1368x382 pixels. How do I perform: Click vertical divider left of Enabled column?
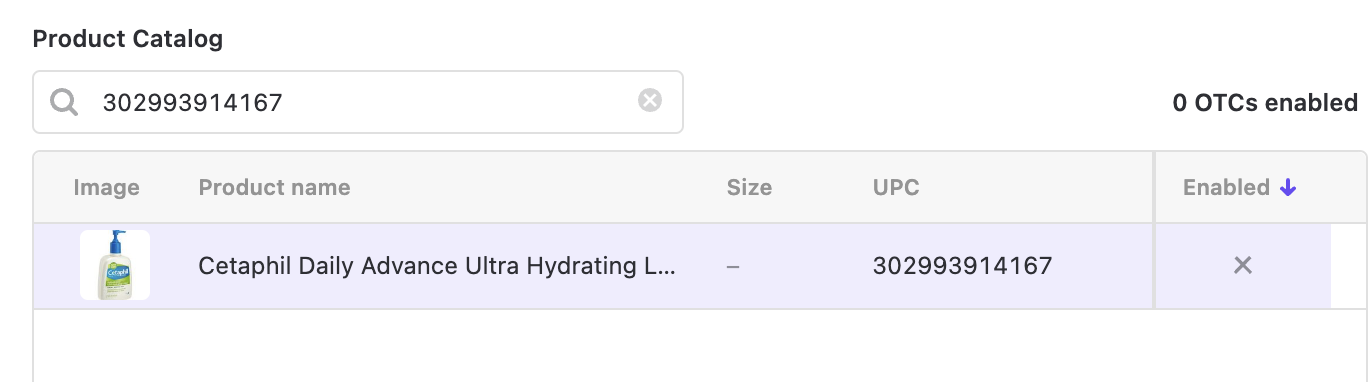[x=1155, y=230]
